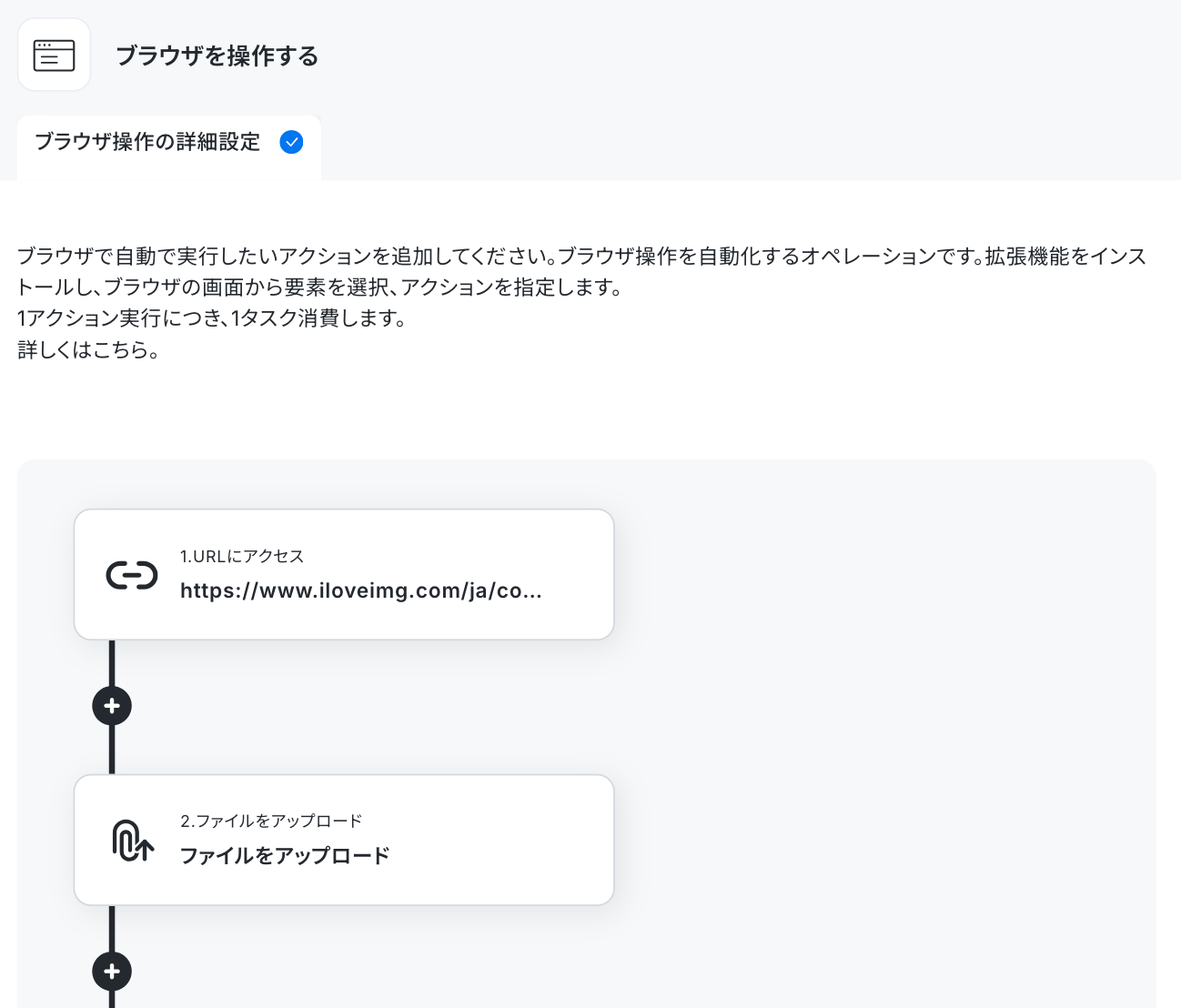Image resolution: width=1181 pixels, height=1008 pixels.
Task: Click the connector line below the upload step card
Action: [x=112, y=928]
